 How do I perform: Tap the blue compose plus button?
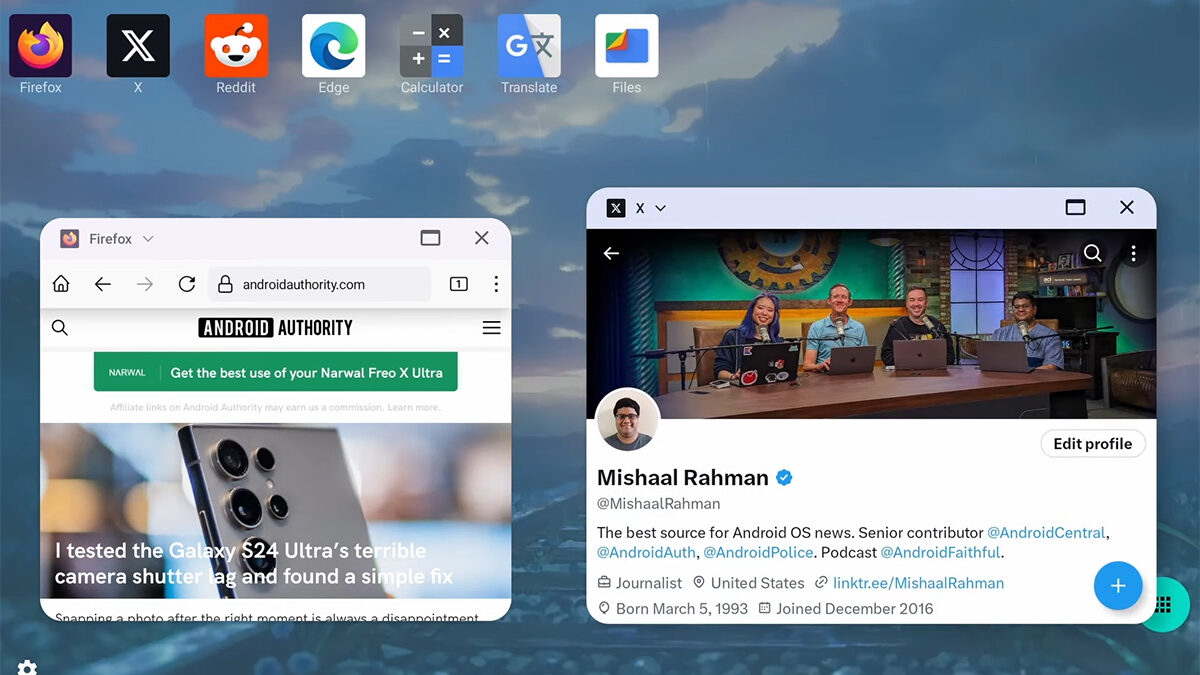(x=1118, y=586)
